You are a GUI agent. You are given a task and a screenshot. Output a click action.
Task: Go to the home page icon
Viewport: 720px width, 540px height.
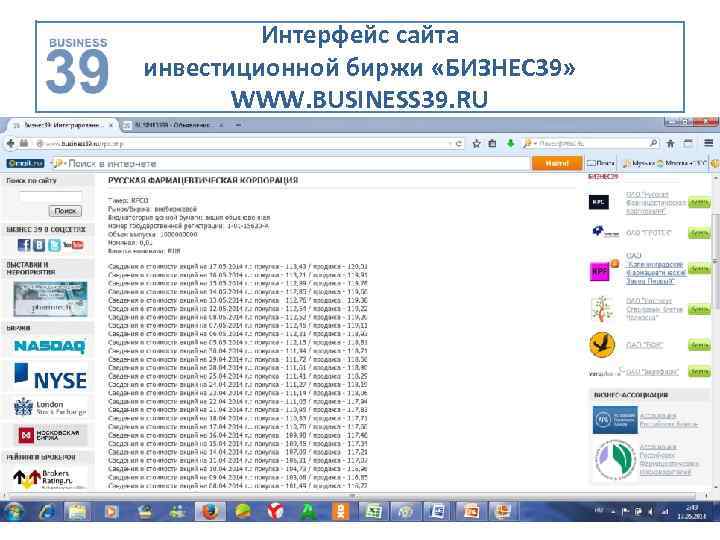670,144
